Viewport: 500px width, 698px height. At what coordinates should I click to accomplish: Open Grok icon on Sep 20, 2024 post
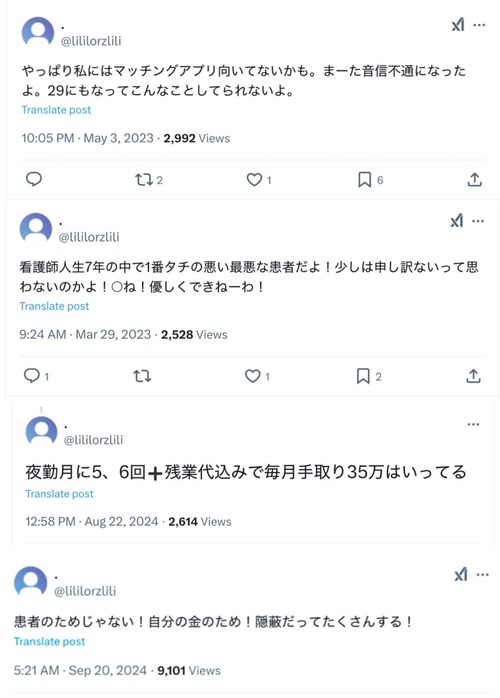(x=461, y=575)
